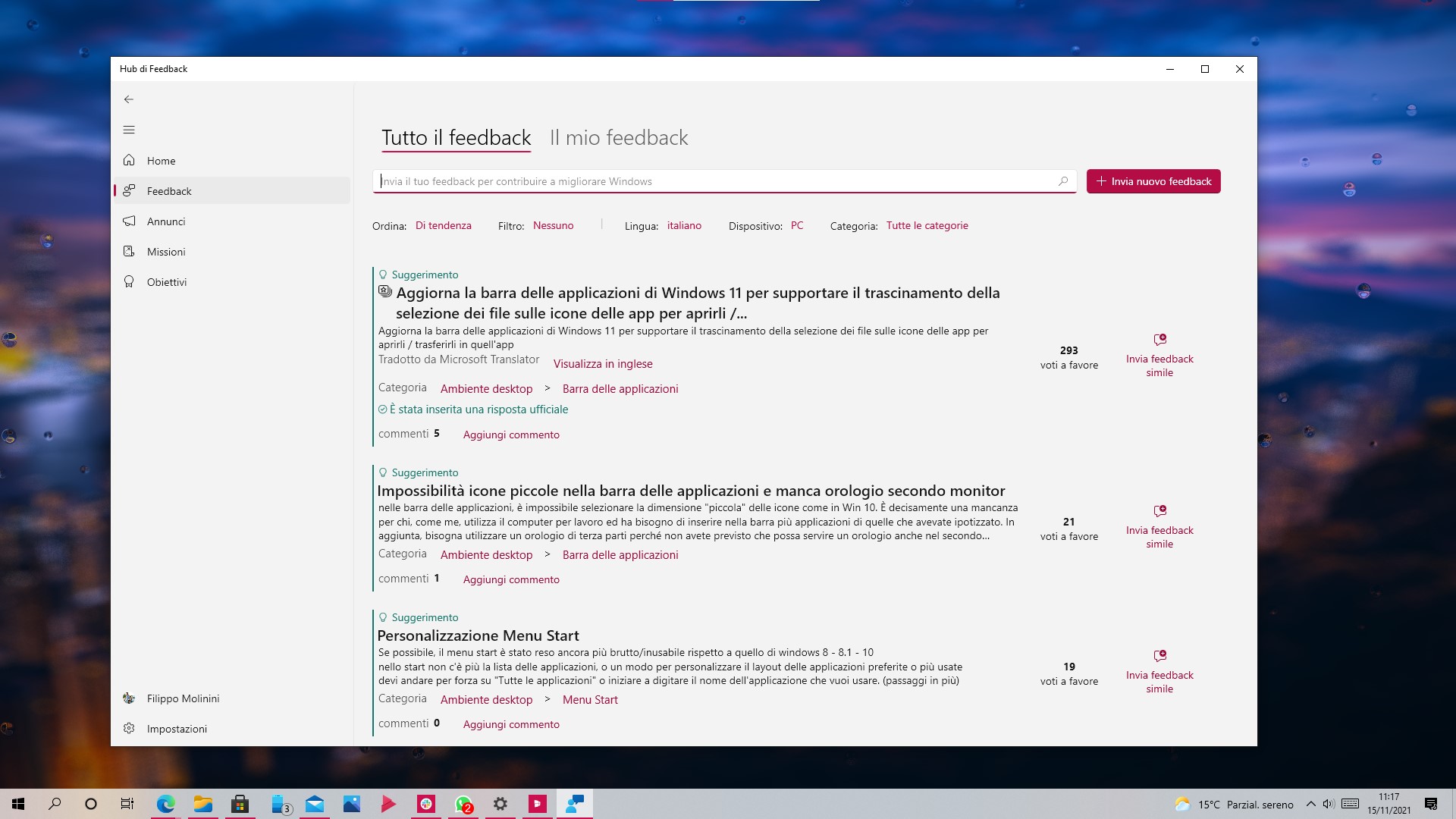The image size is (1456, 819).
Task: Open weather widget showing 15°C
Action: point(1234,805)
